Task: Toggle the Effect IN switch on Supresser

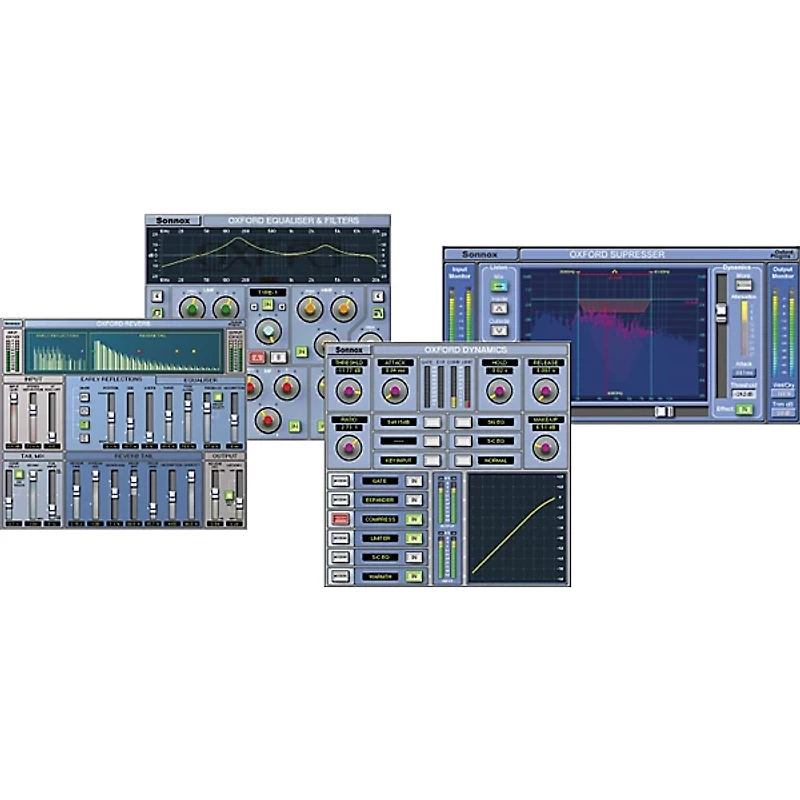Action: coord(745,408)
